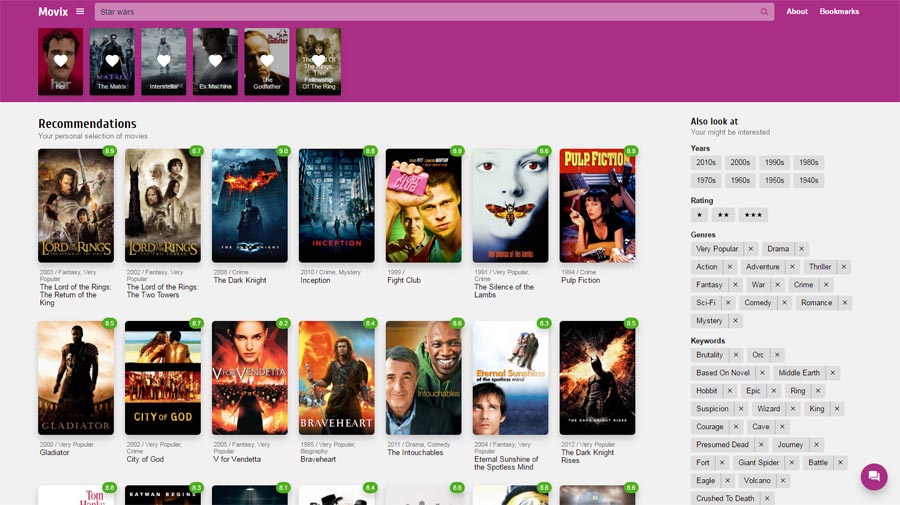Click the heart on The Matrix poster
Viewport: 900px width, 505px height.
tap(112, 61)
